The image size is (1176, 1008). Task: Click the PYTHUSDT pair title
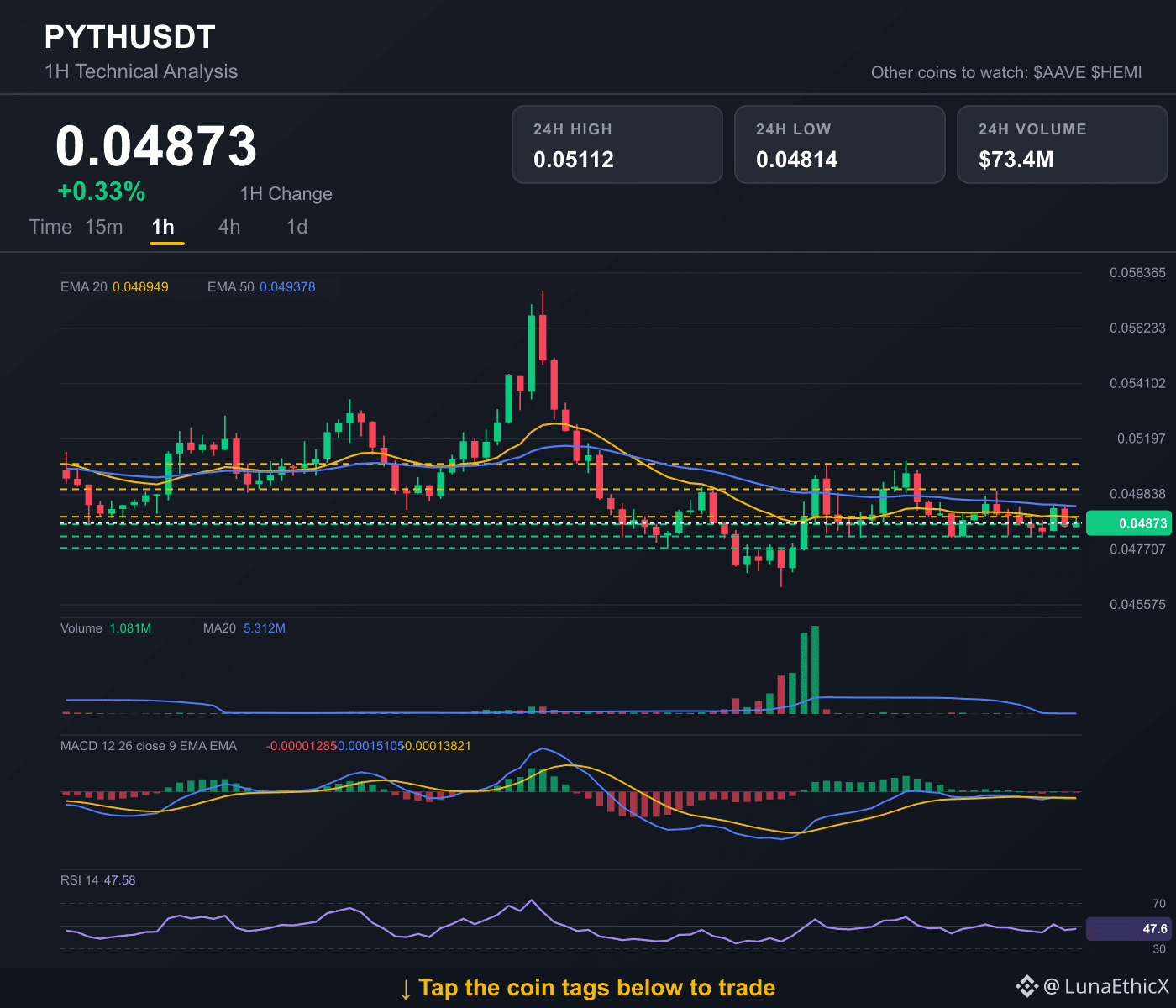point(130,37)
